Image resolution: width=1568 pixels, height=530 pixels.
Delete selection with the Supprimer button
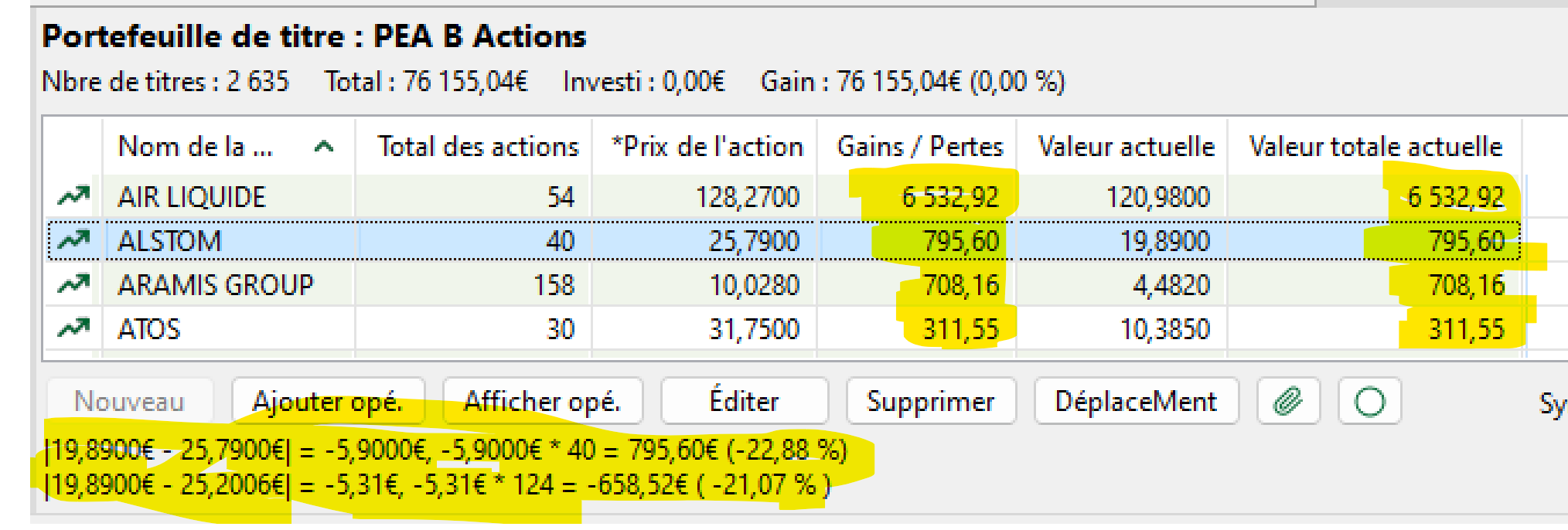coord(931,400)
